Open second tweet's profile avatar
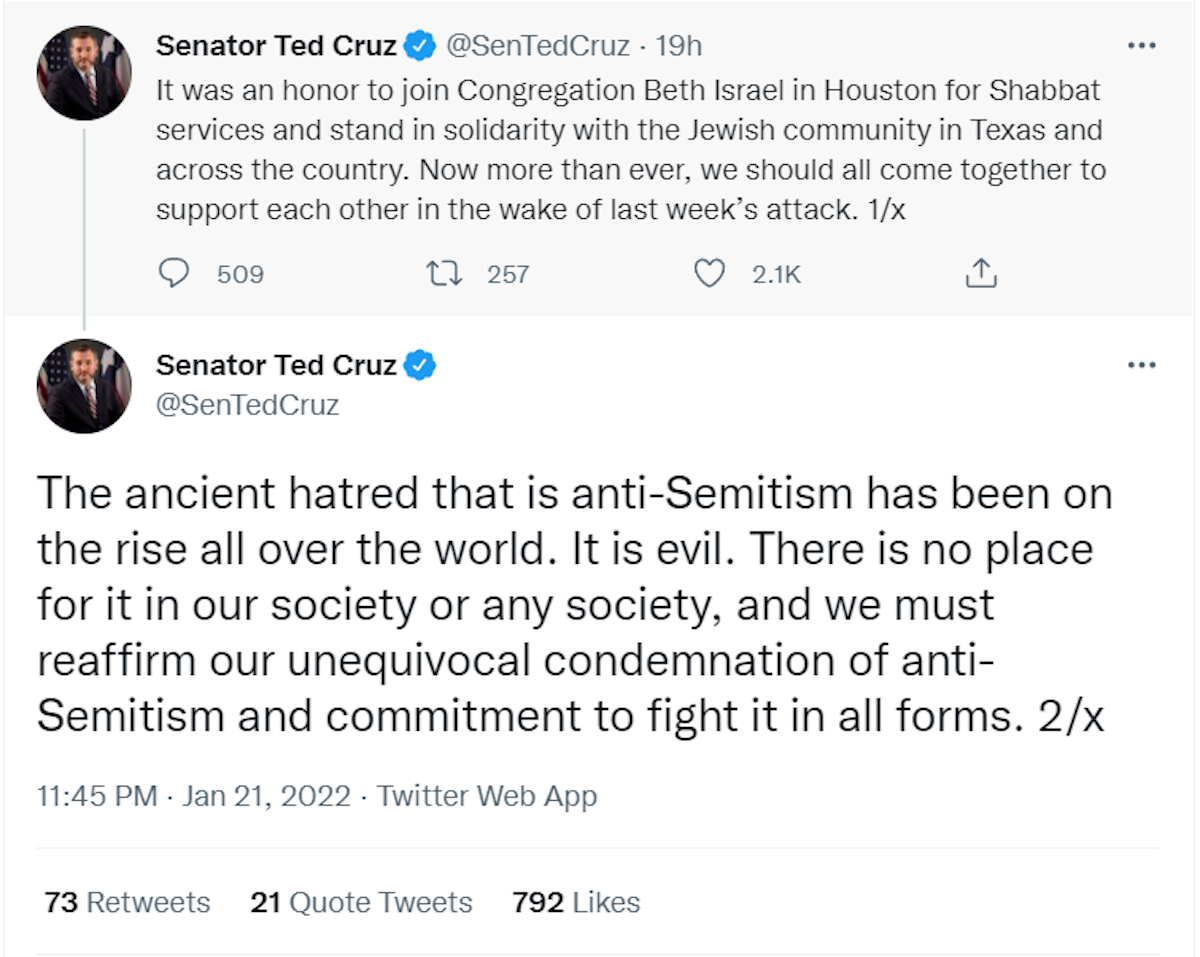 click(84, 386)
